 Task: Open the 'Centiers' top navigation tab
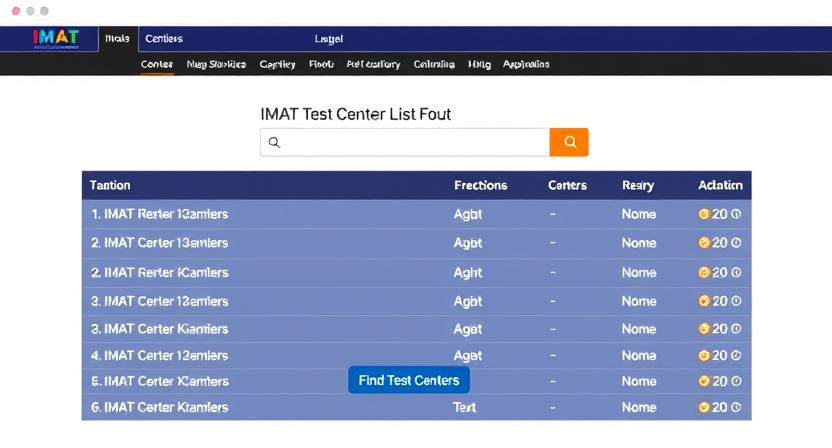coord(164,39)
